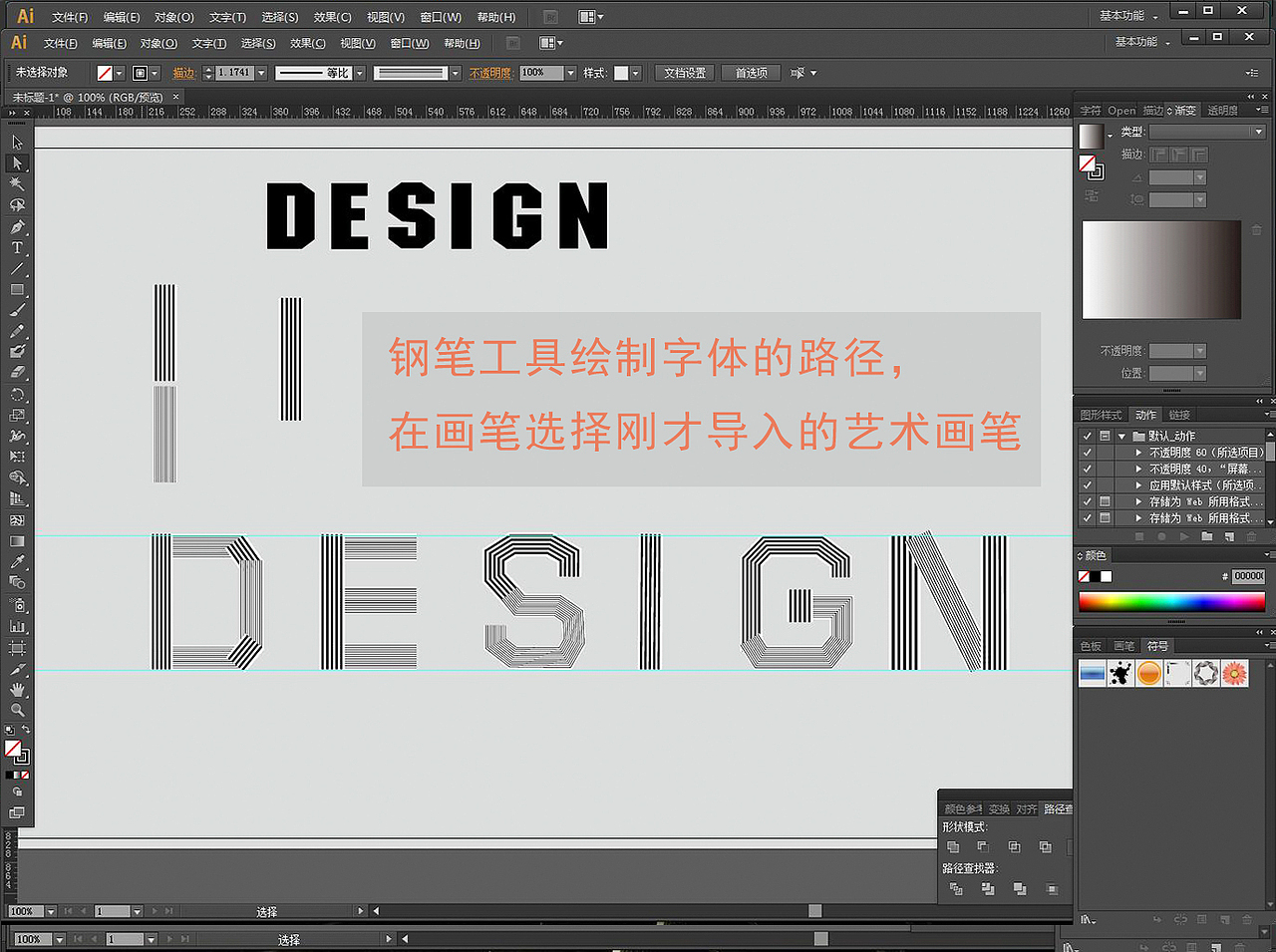Disable the checkbox for 不透明度 60 action
This screenshot has width=1276, height=952.
tap(1087, 452)
